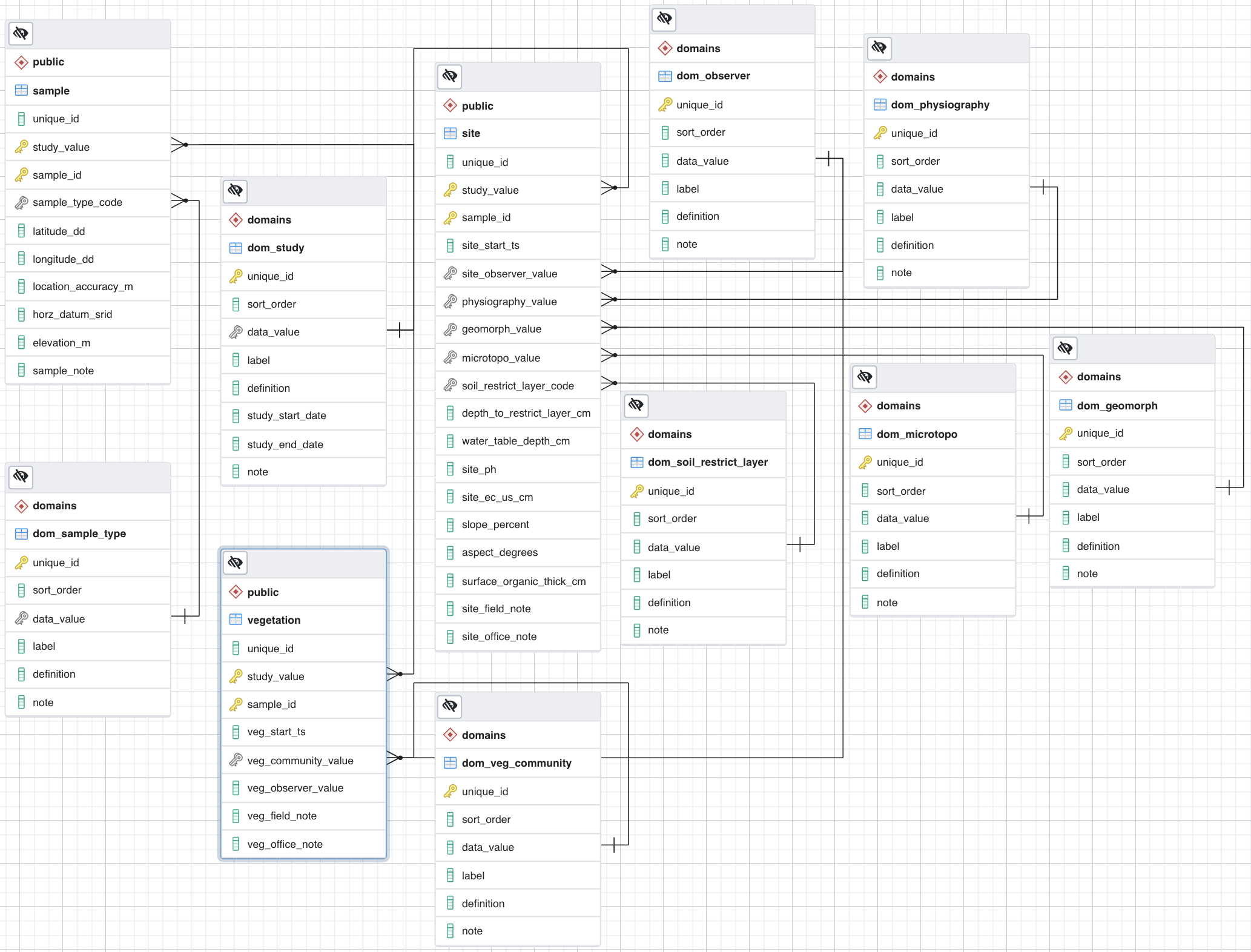This screenshot has width=1251, height=952.
Task: Click primary key icon beside dom_microtopo unique_id
Action: click(x=865, y=462)
